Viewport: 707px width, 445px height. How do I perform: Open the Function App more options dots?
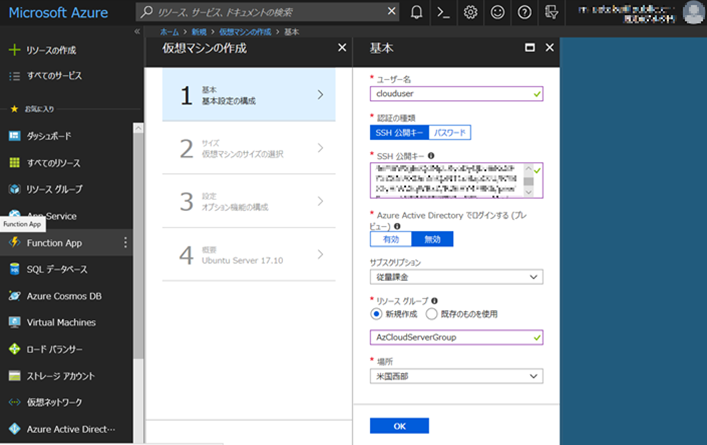coord(125,243)
